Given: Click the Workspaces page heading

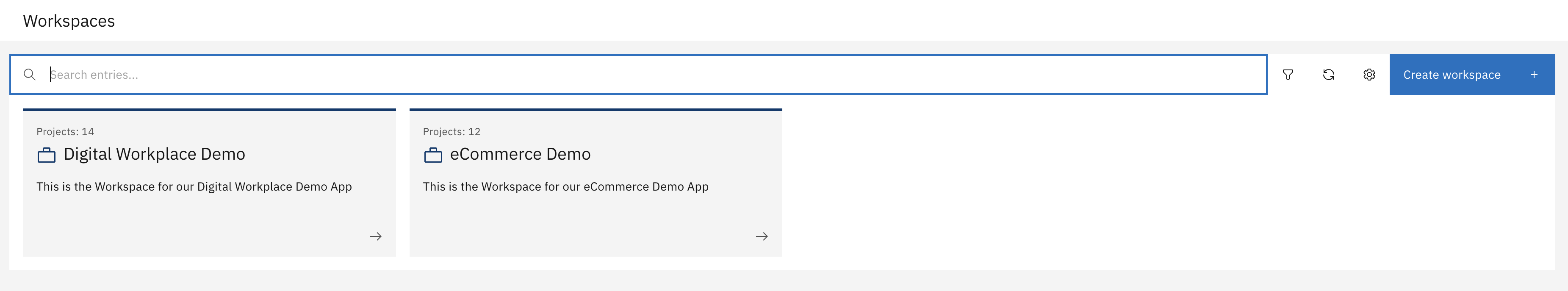Looking at the screenshot, I should pos(69,21).
